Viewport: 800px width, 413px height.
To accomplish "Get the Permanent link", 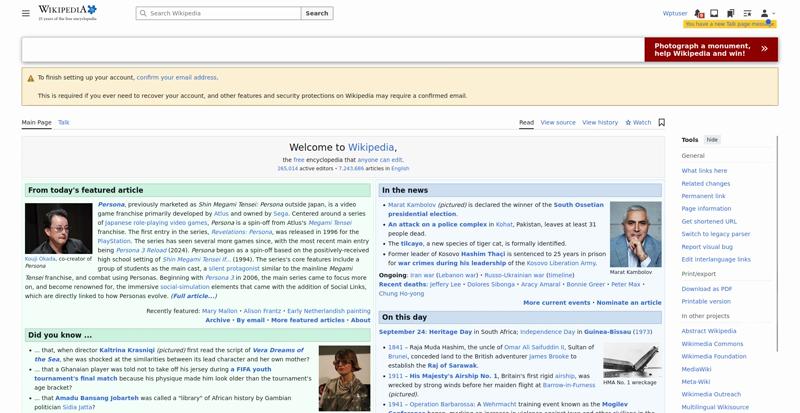I will click(x=703, y=196).
